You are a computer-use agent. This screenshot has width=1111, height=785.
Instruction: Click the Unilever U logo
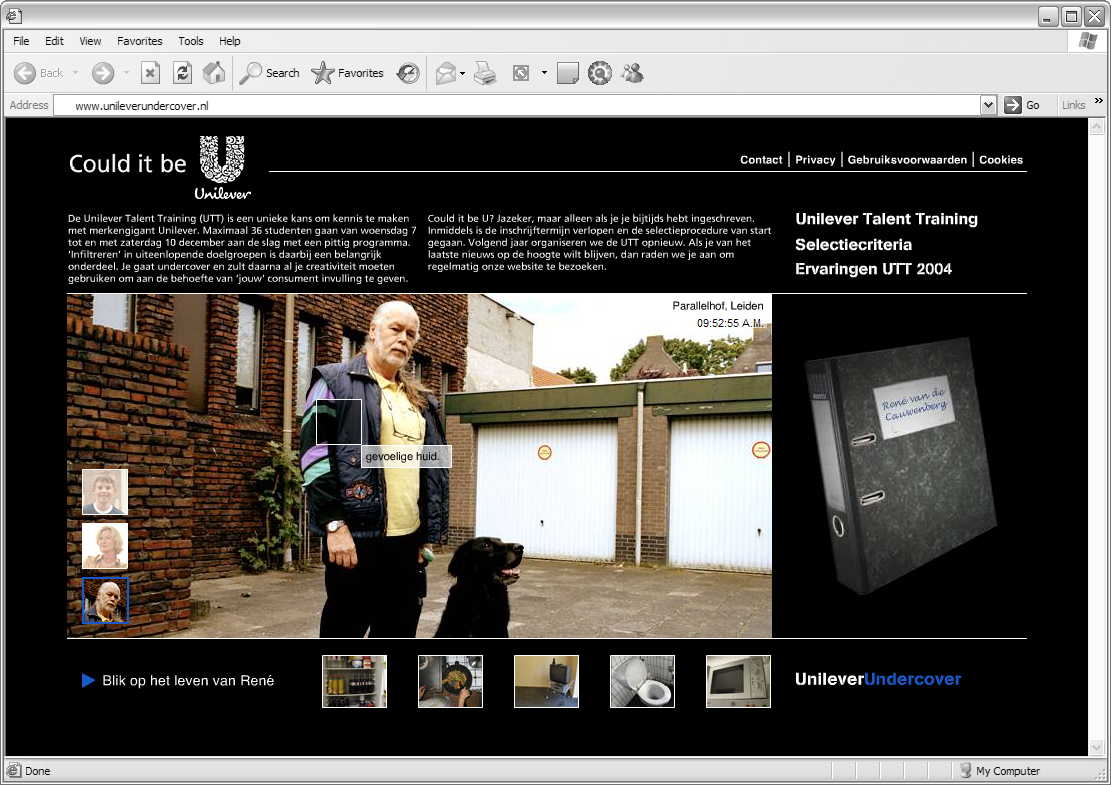pos(222,167)
